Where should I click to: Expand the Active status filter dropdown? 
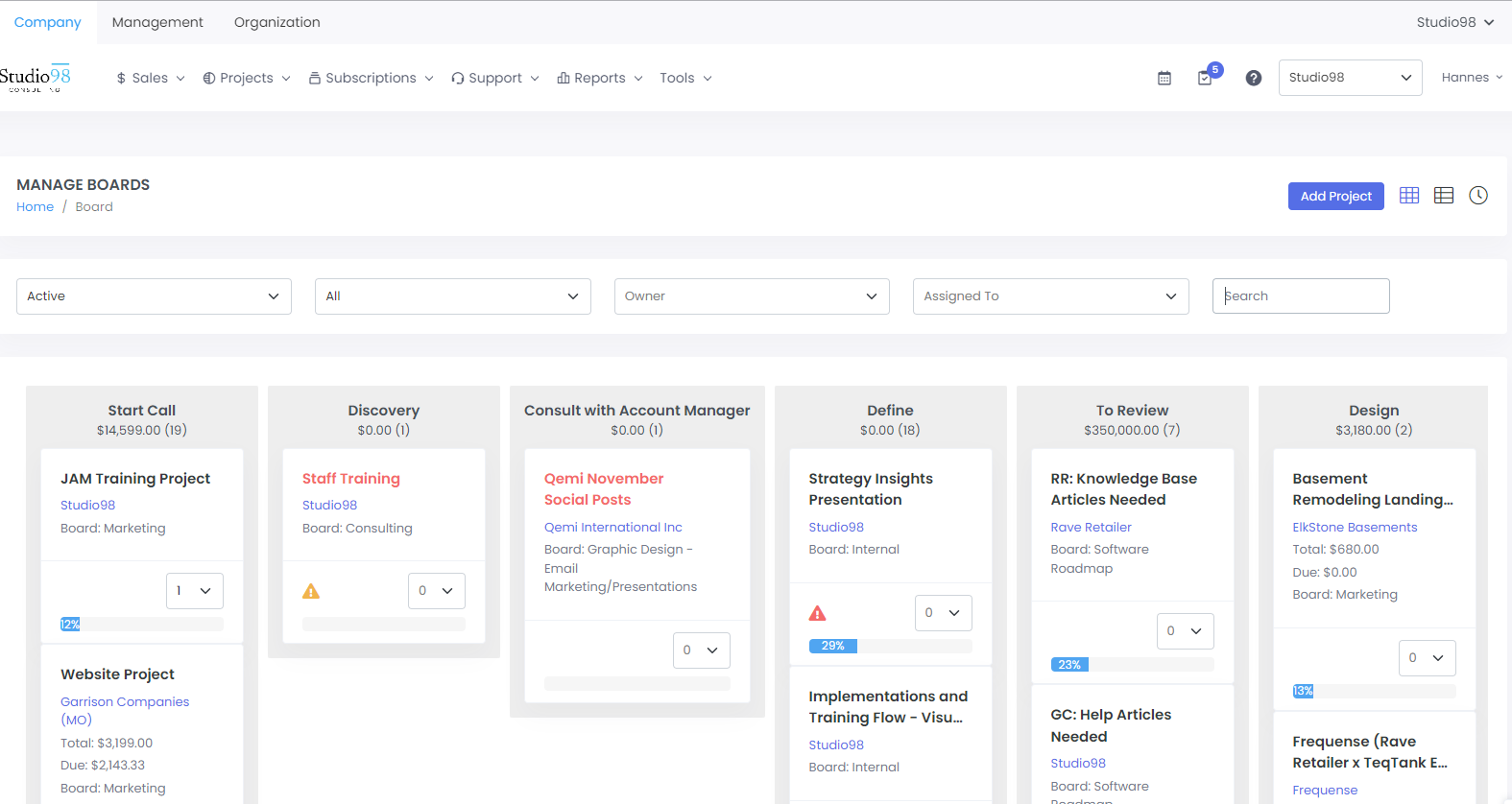(x=154, y=296)
